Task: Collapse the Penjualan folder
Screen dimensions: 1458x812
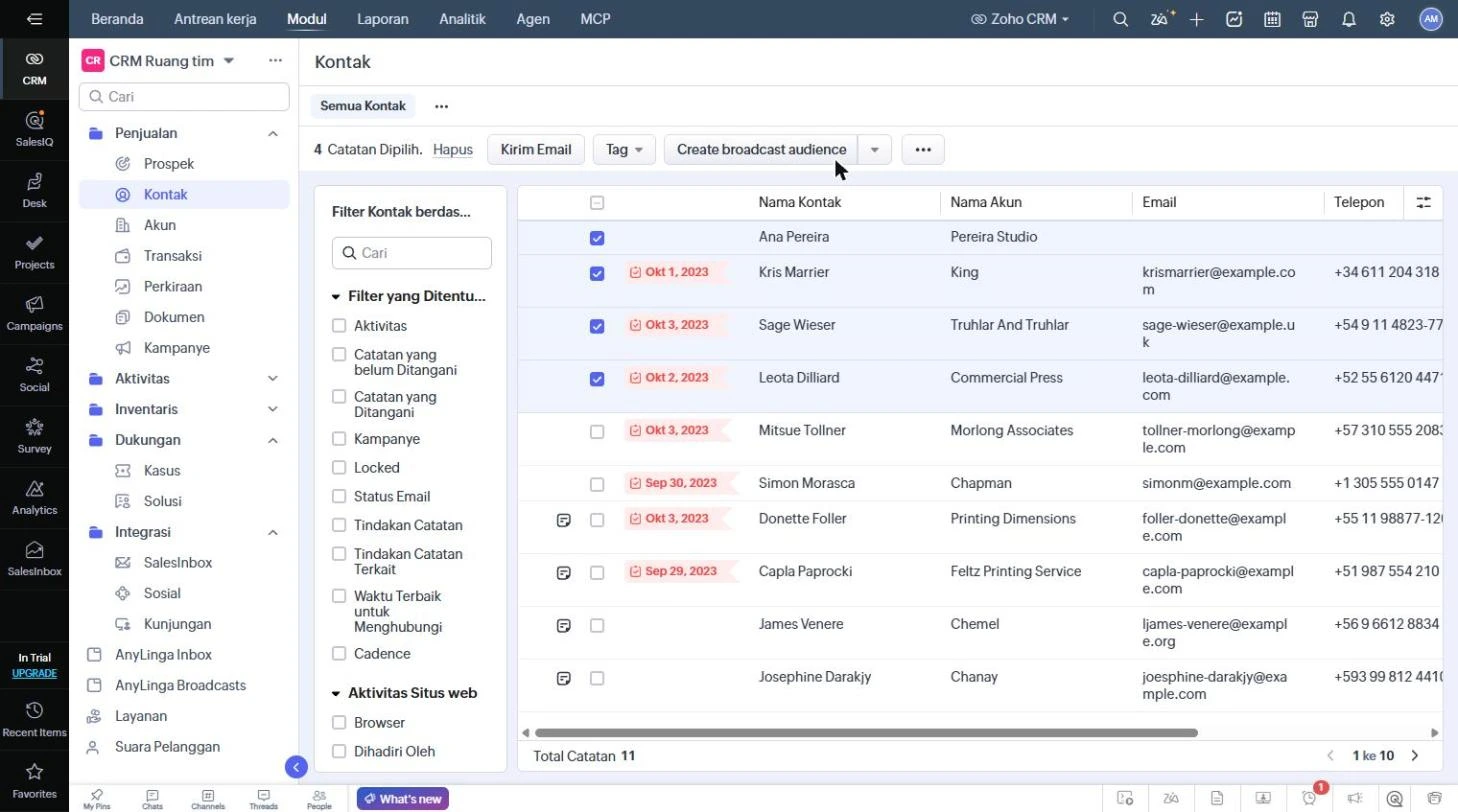Action: 272,133
